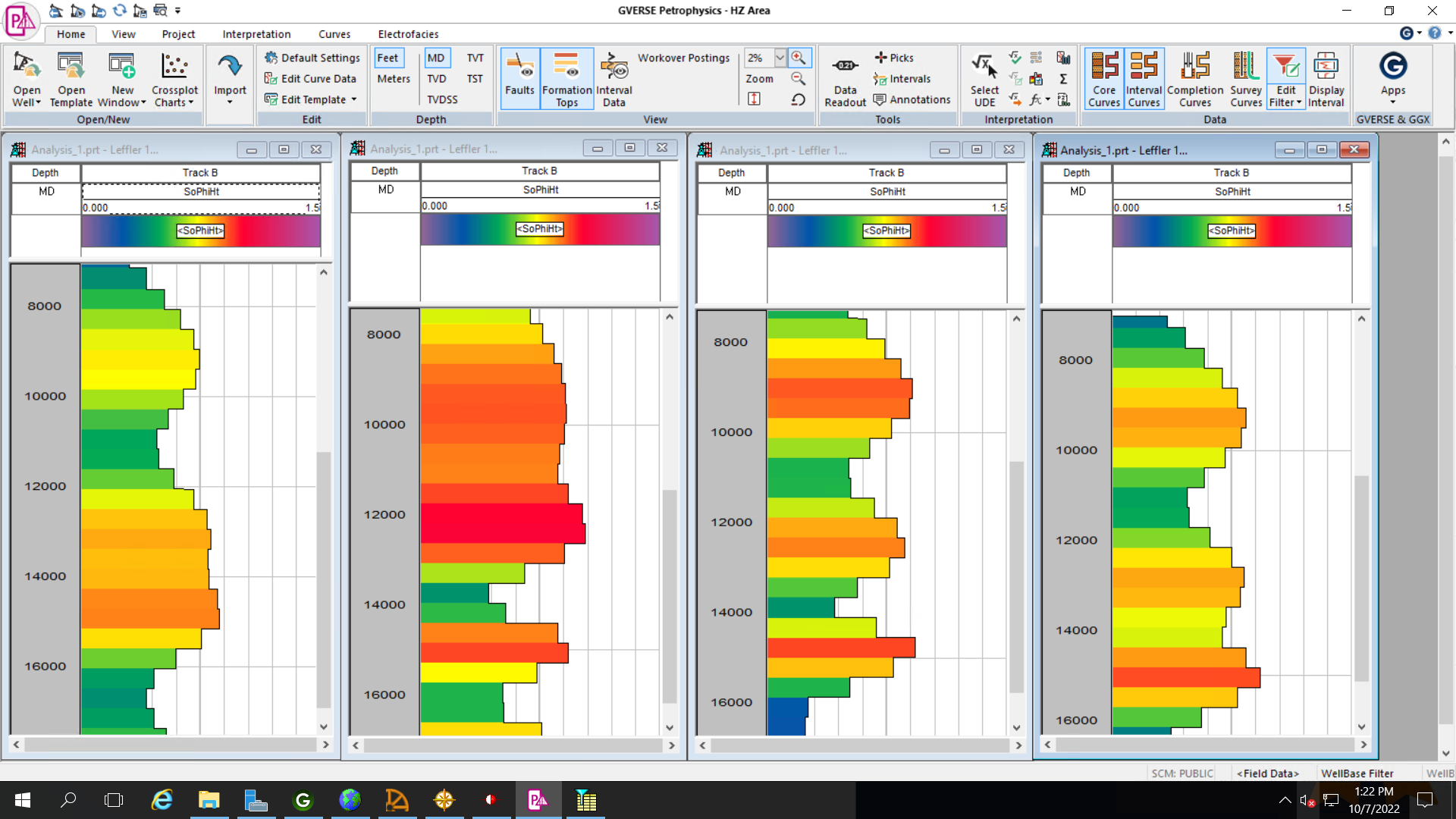Open Windows Start menu
The image size is (1456, 819).
click(23, 800)
